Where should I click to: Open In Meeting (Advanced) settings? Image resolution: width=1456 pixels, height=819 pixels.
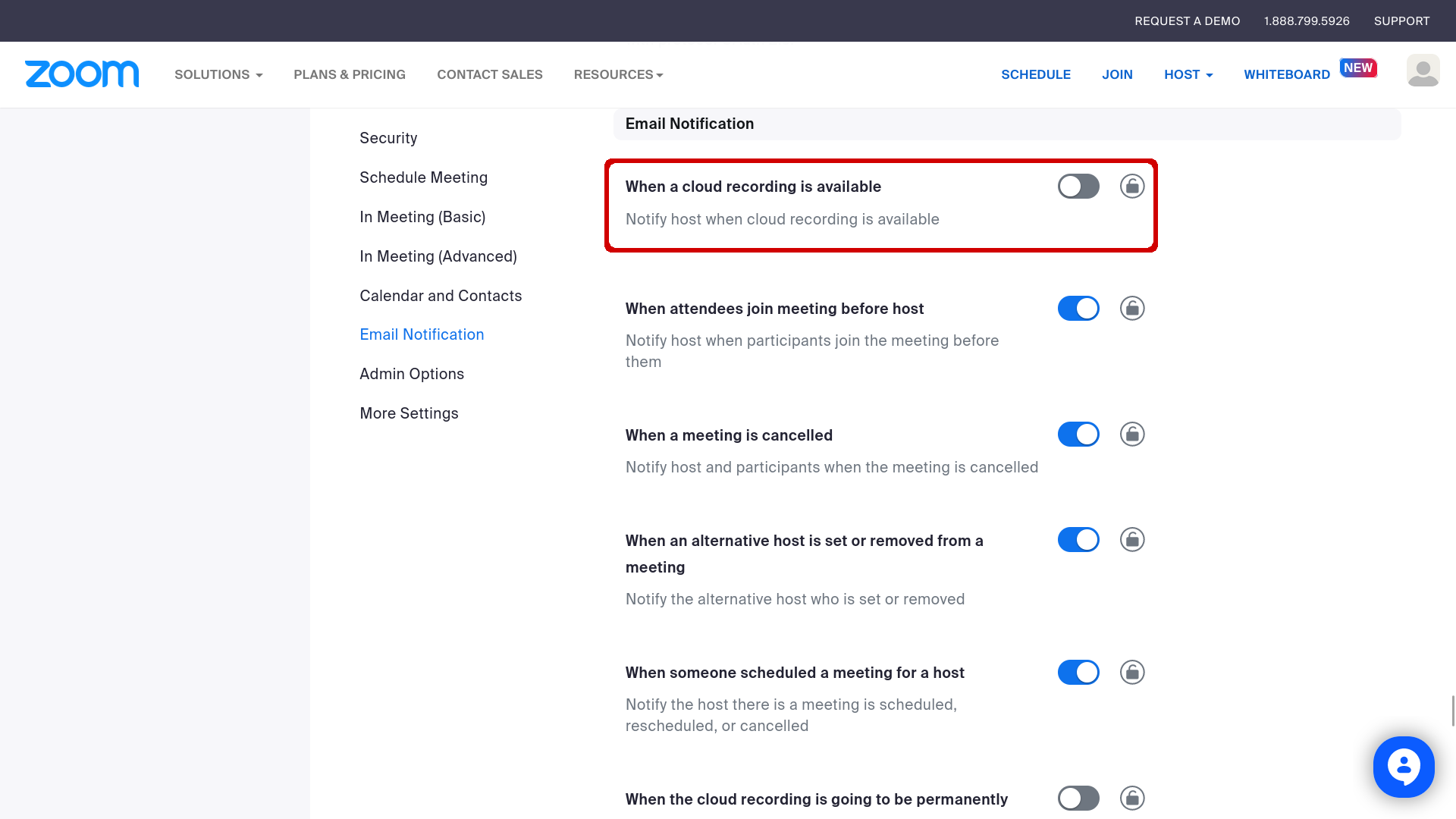(438, 256)
